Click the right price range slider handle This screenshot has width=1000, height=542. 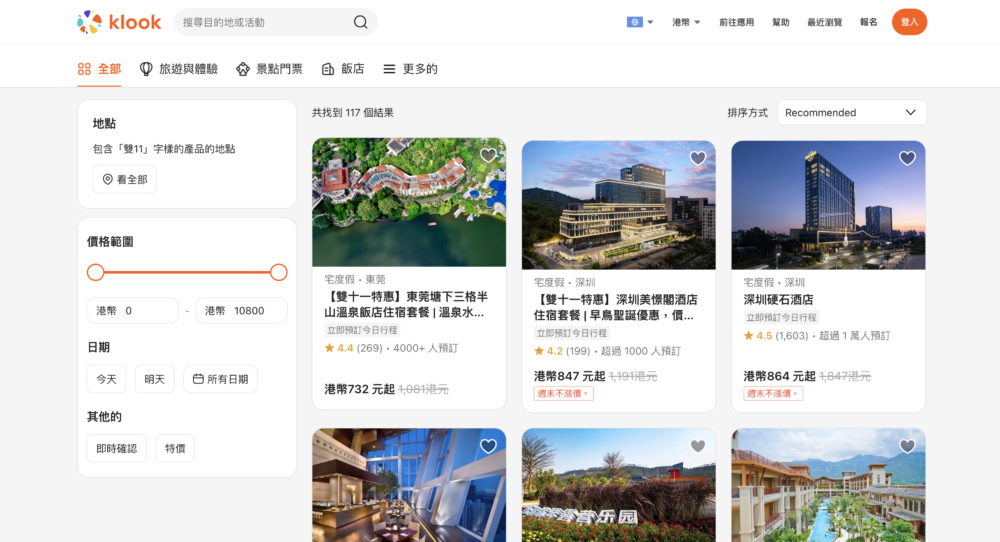click(x=279, y=272)
